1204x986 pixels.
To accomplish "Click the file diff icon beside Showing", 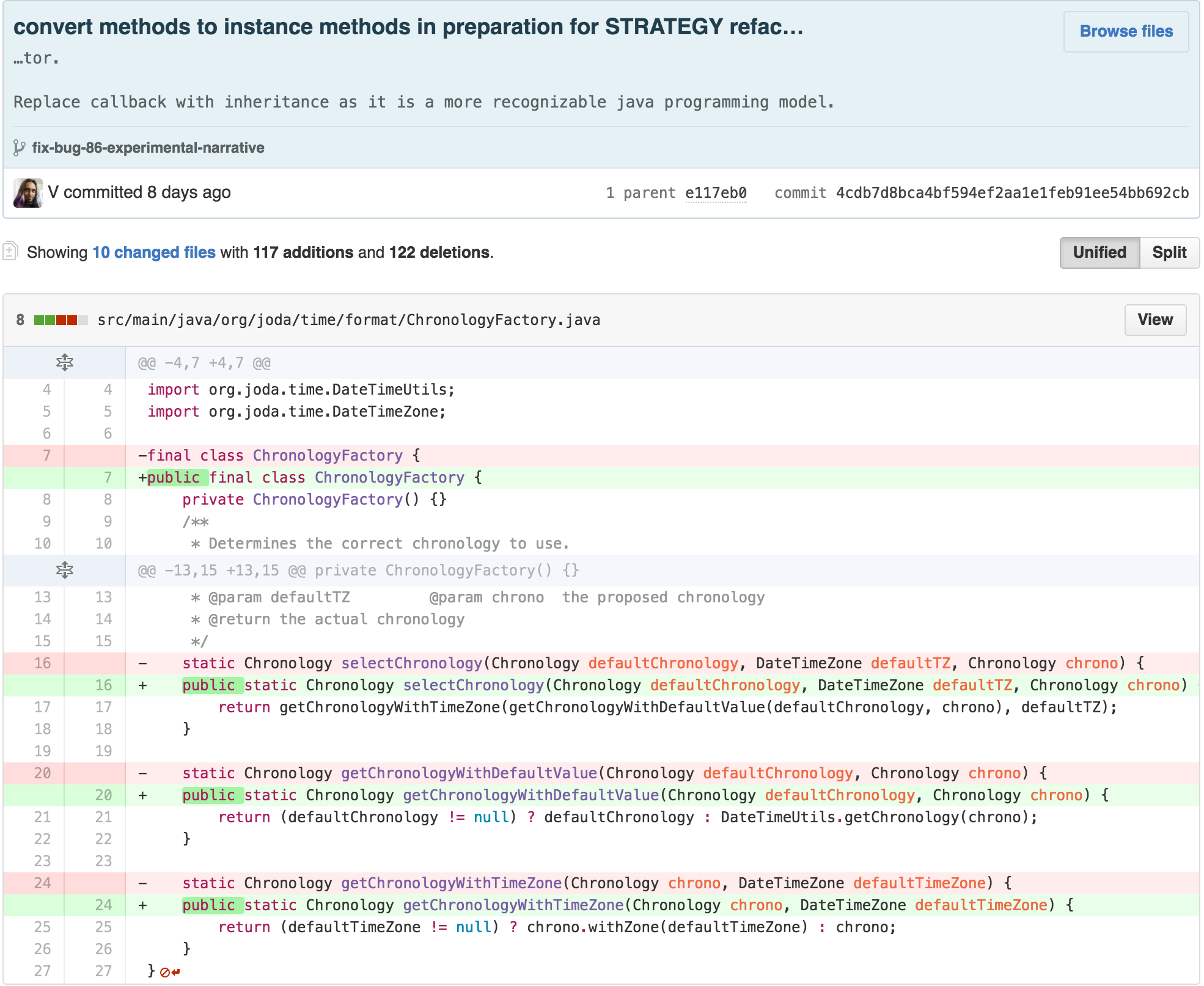I will coord(10,251).
